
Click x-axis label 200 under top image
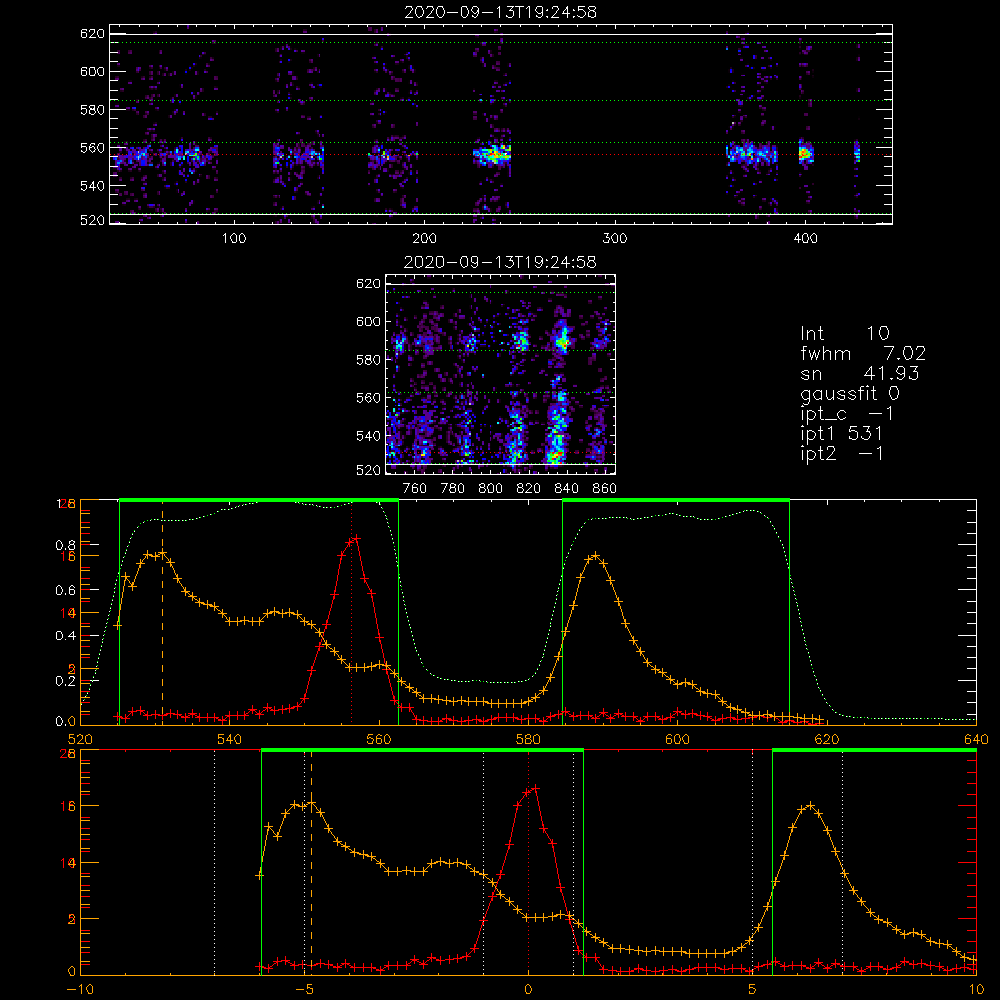pos(424,239)
